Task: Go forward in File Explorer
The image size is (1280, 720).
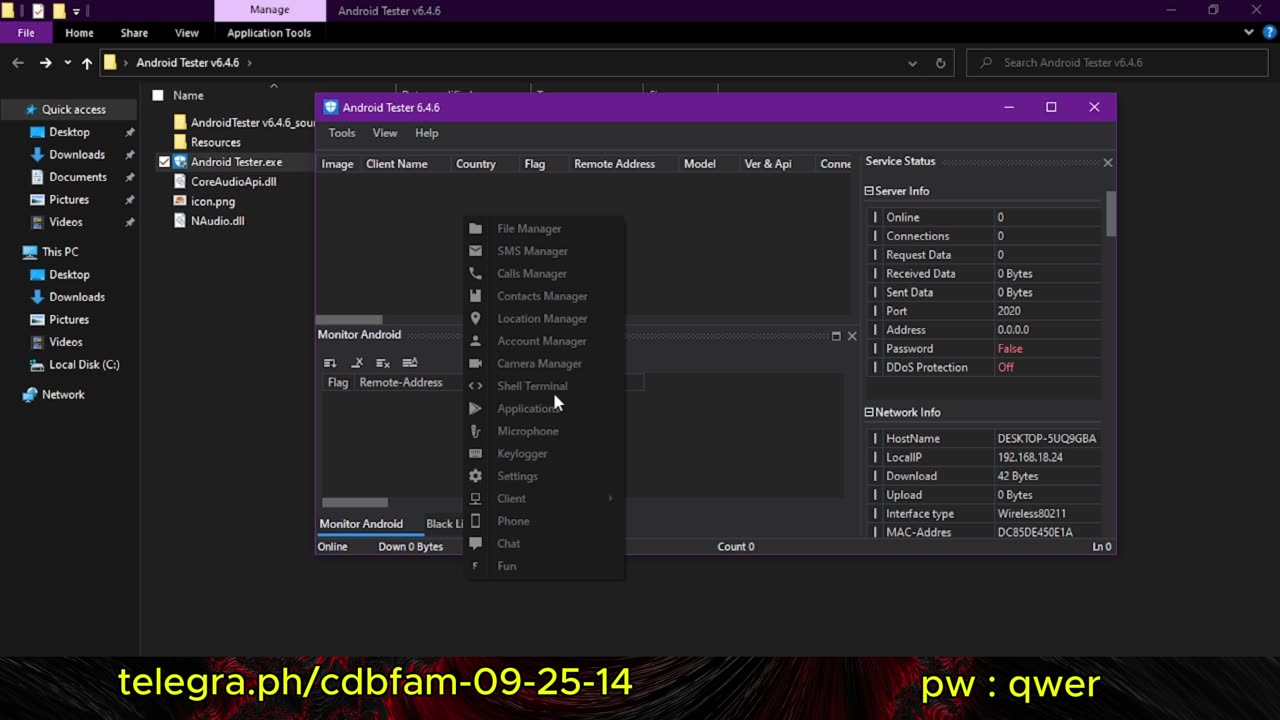Action: (45, 63)
